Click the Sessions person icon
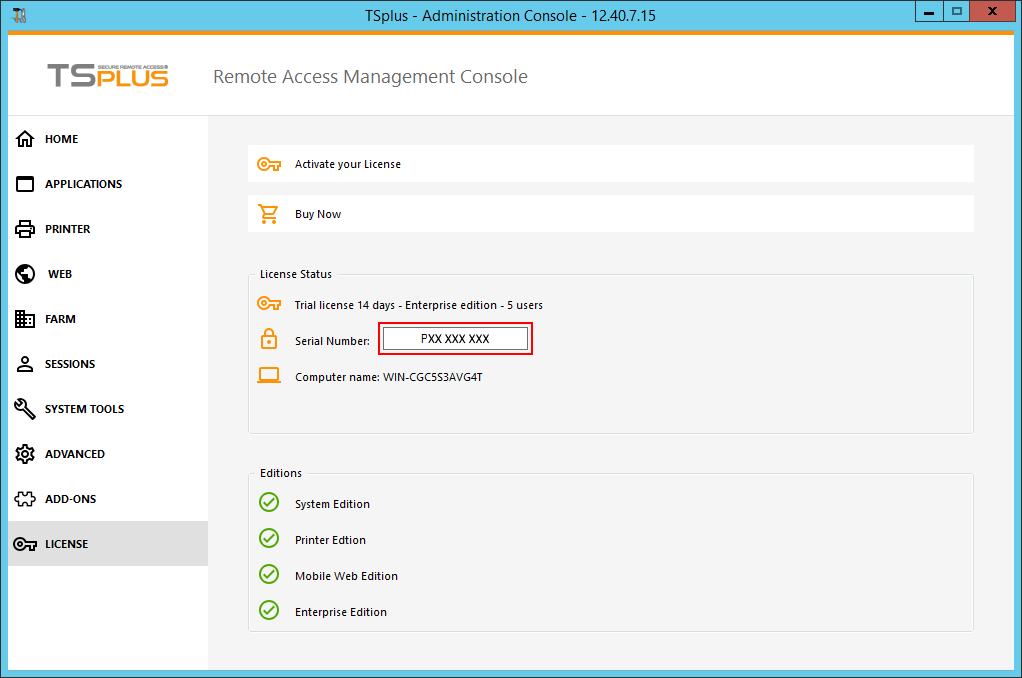The height and width of the screenshot is (678, 1022). pos(25,364)
